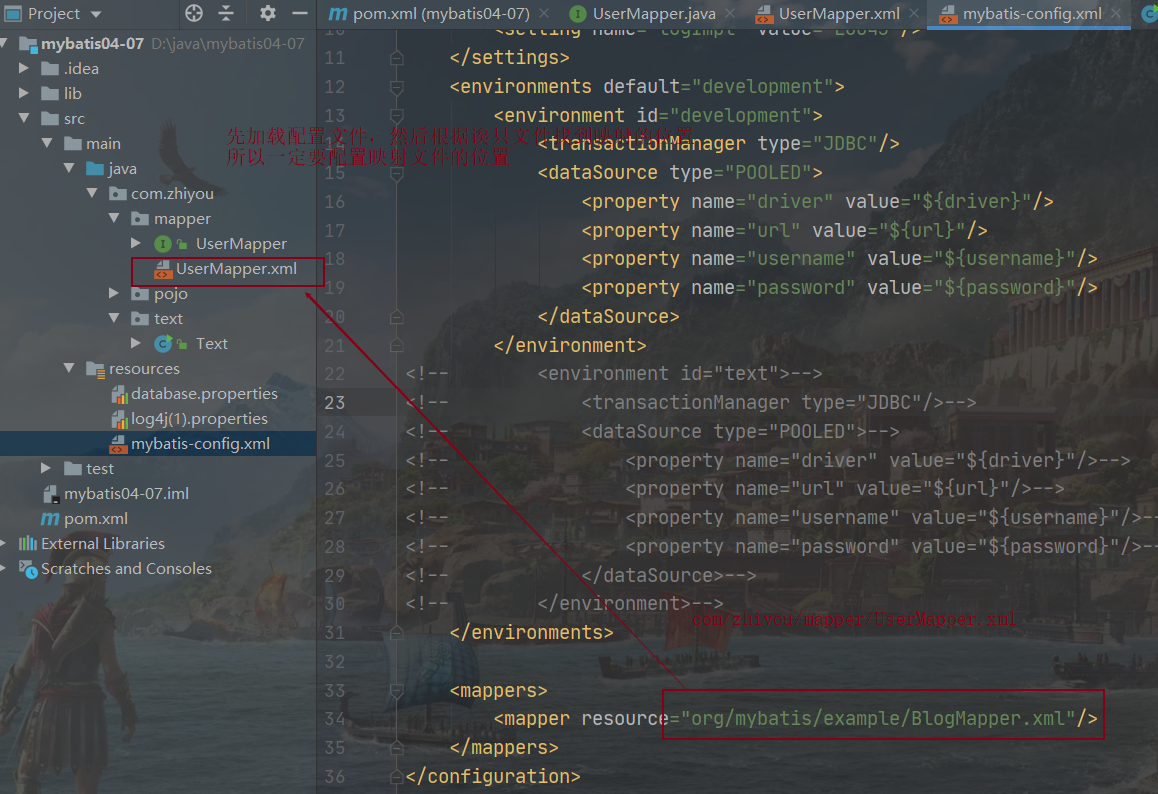Hide the Project tool window with minus icon
1158x794 pixels.
pos(300,13)
